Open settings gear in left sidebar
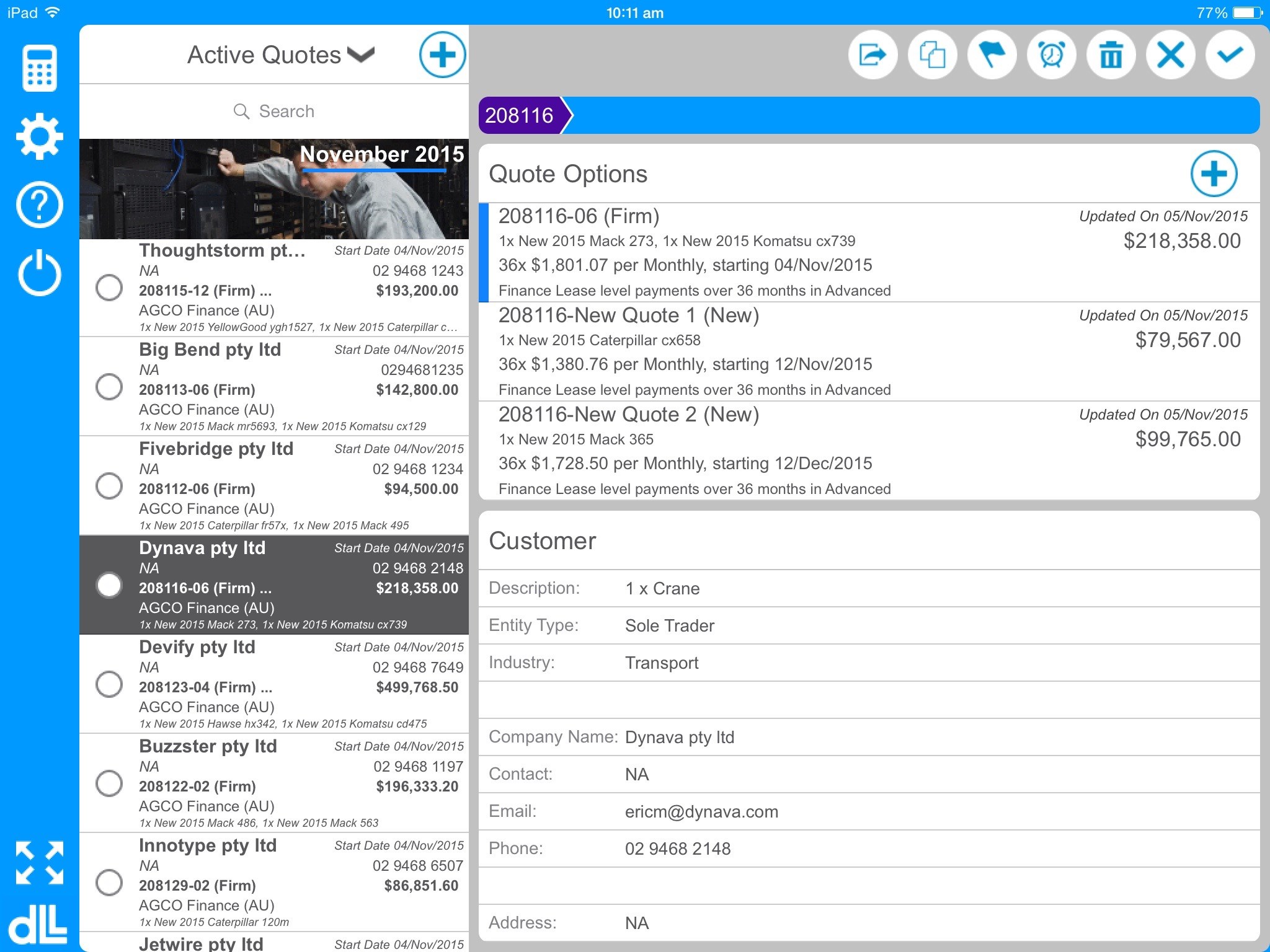This screenshot has width=1270, height=952. [40, 136]
